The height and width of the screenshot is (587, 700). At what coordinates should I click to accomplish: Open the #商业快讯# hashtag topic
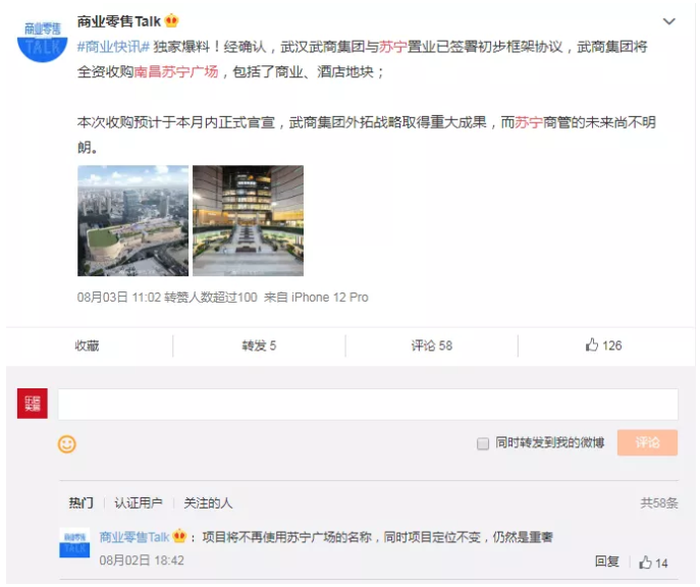pos(113,46)
